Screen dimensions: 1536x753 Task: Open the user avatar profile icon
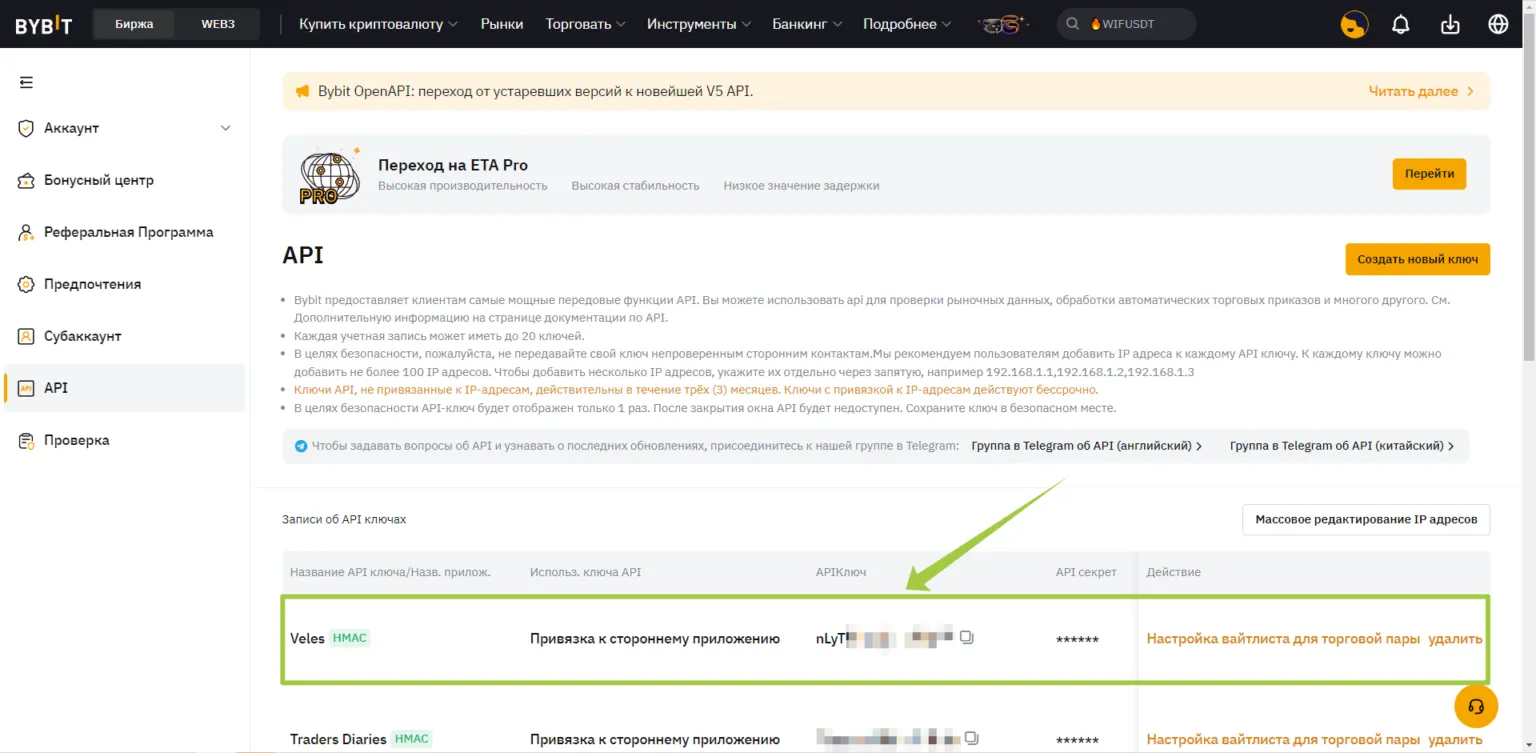click(x=1353, y=23)
